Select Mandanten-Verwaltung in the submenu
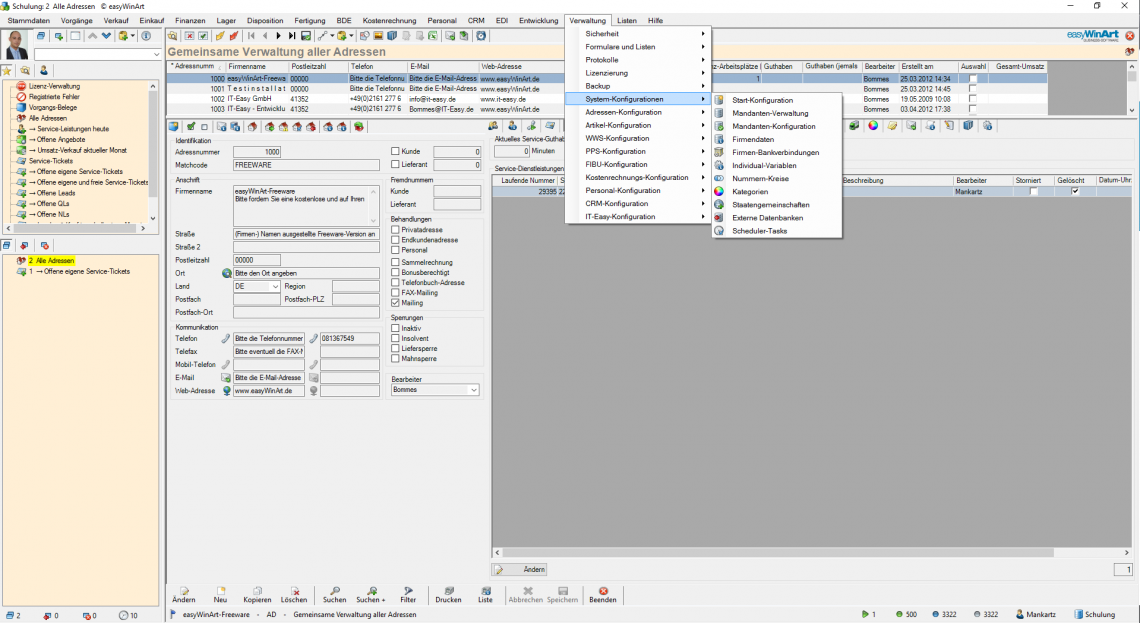The image size is (1140, 623). (x=770, y=113)
